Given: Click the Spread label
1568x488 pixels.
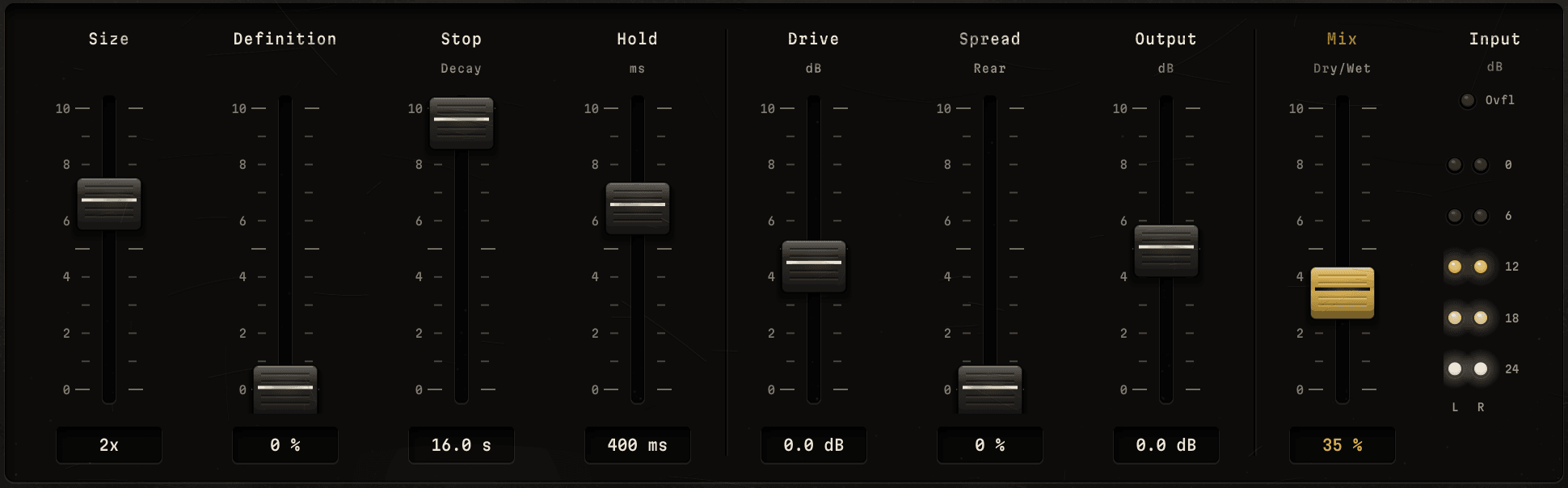Looking at the screenshot, I should pos(990,39).
